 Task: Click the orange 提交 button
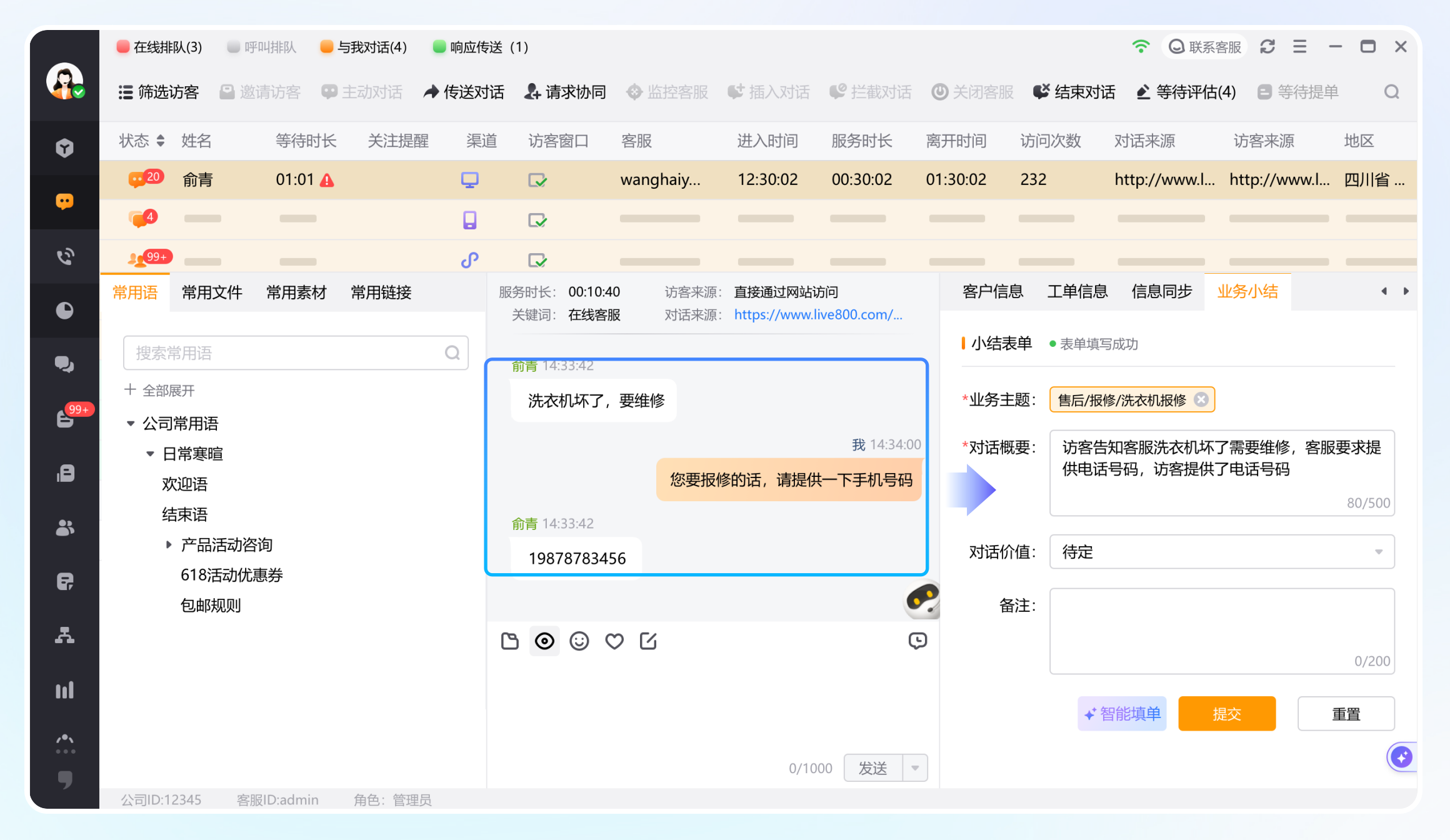1226,714
